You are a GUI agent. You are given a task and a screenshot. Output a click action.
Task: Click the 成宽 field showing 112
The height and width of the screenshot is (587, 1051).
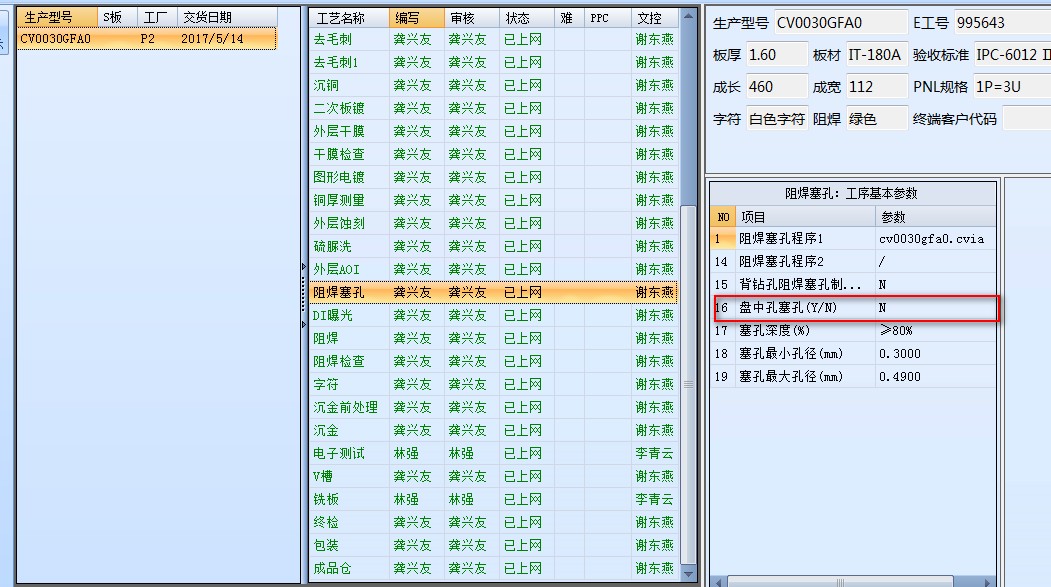pyautogui.click(x=877, y=87)
